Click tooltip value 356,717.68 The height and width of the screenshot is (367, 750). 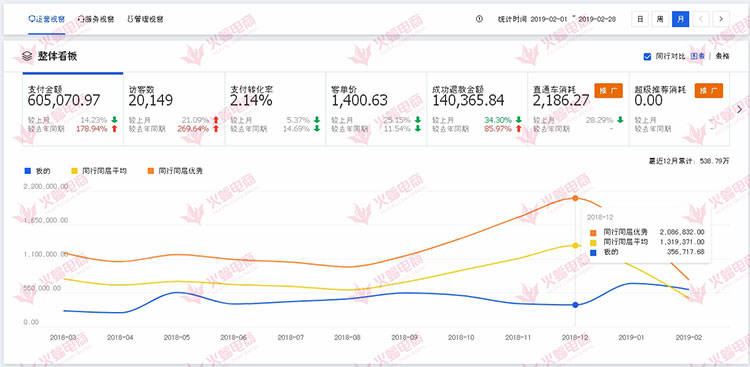[x=686, y=252]
